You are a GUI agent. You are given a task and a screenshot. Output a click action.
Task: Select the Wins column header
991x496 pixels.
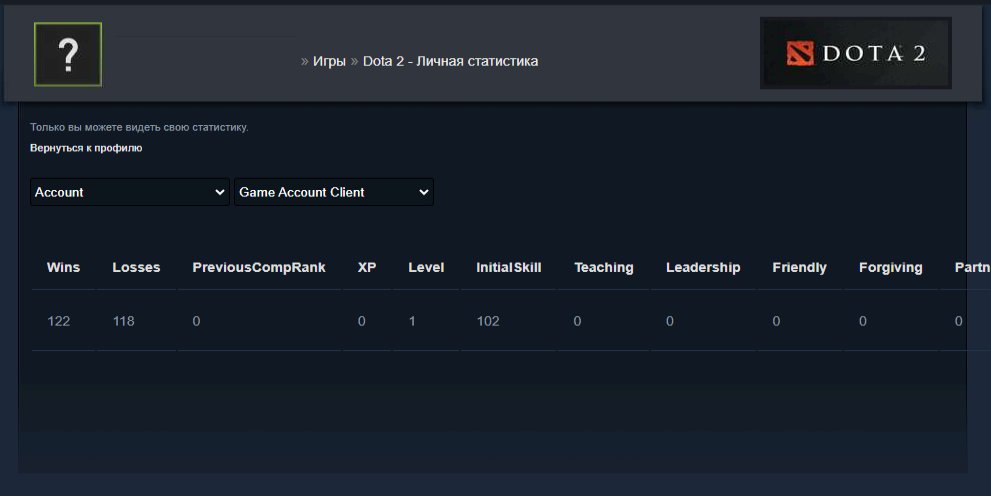[x=63, y=267]
